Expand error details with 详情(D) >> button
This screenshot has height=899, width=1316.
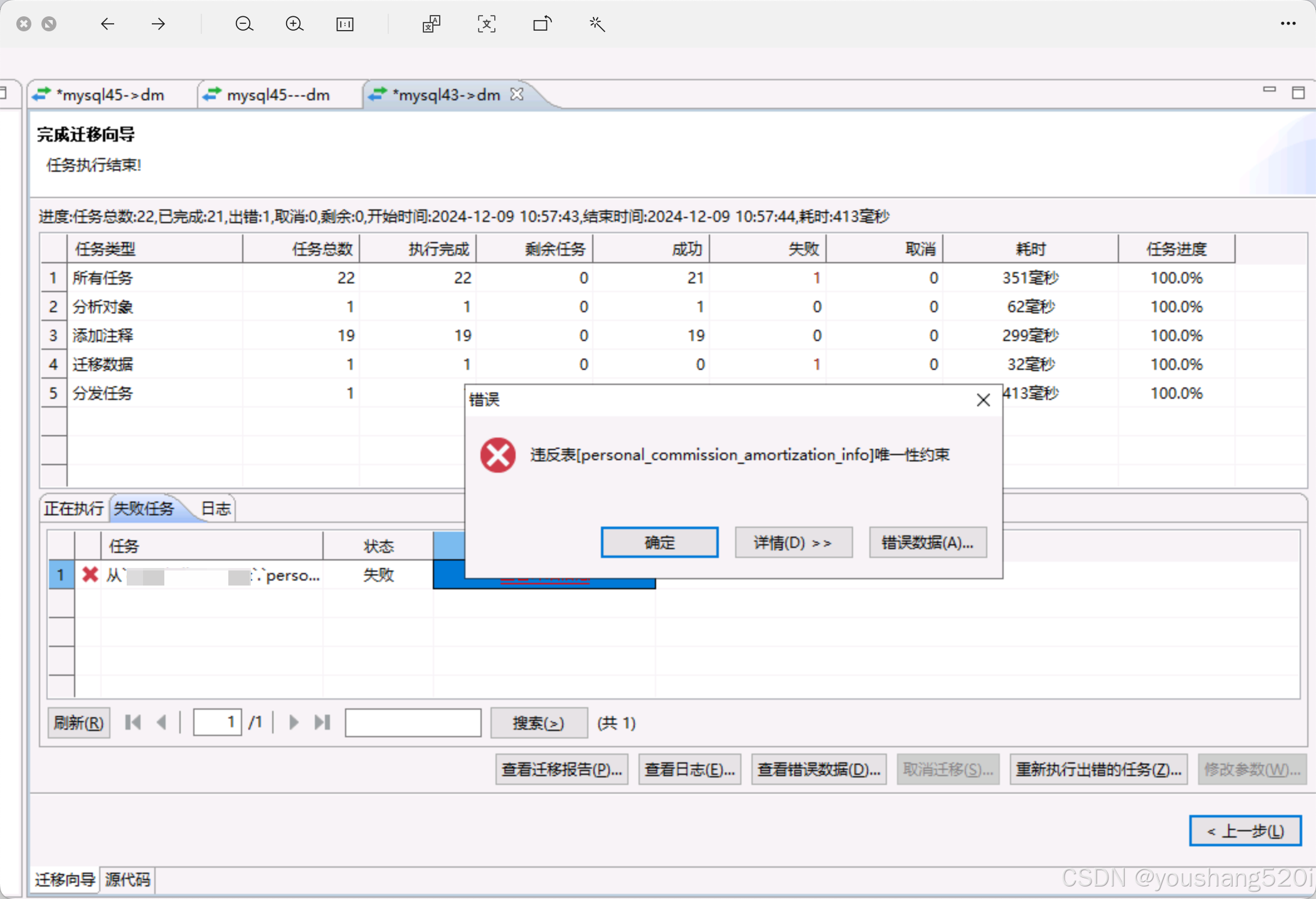[793, 542]
